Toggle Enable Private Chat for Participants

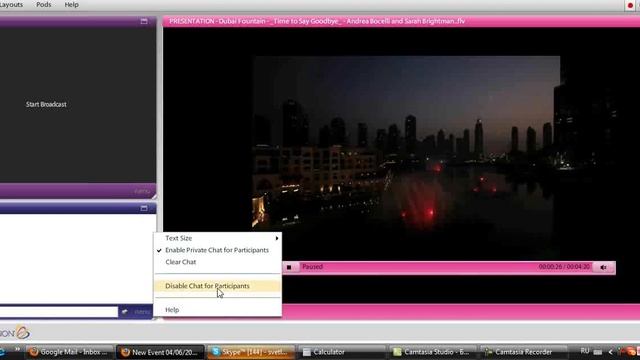(218, 250)
